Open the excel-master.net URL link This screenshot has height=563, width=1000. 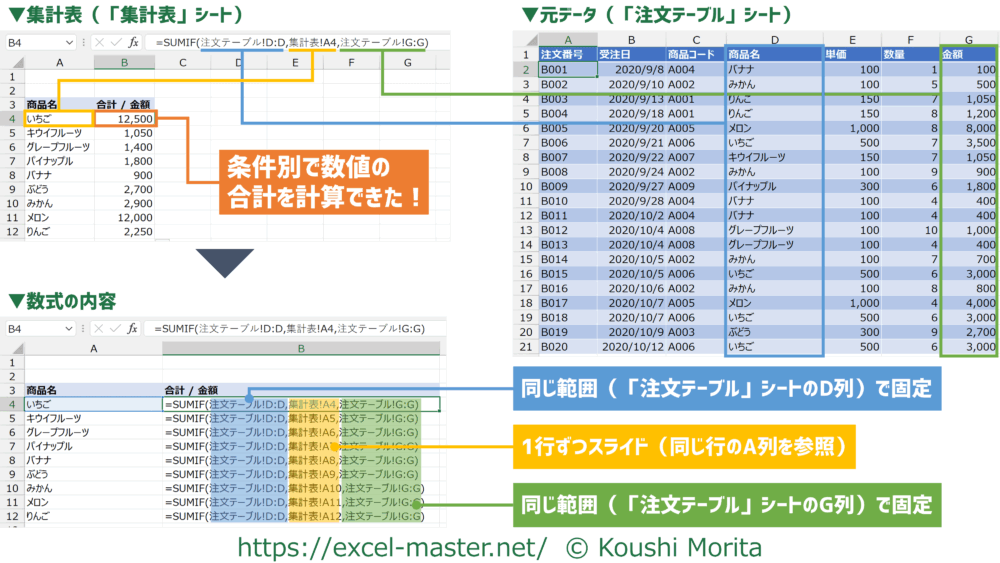392,546
